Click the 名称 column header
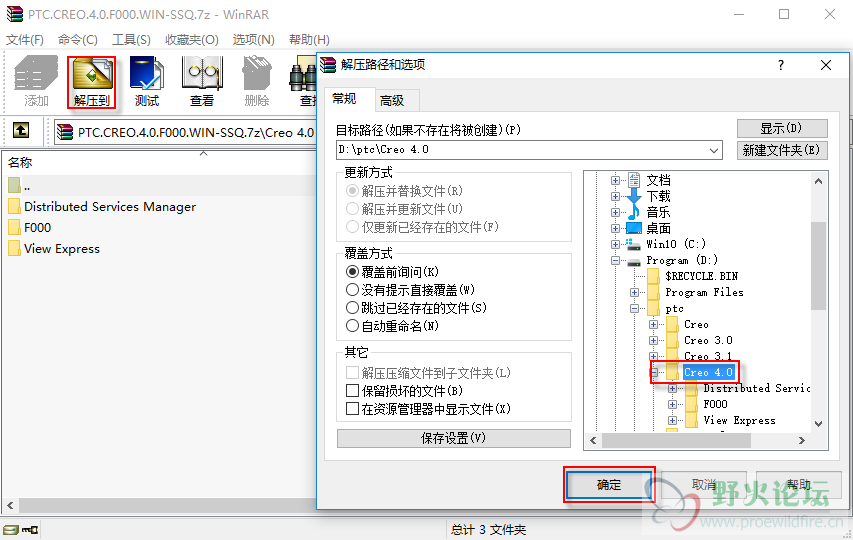 [20, 163]
